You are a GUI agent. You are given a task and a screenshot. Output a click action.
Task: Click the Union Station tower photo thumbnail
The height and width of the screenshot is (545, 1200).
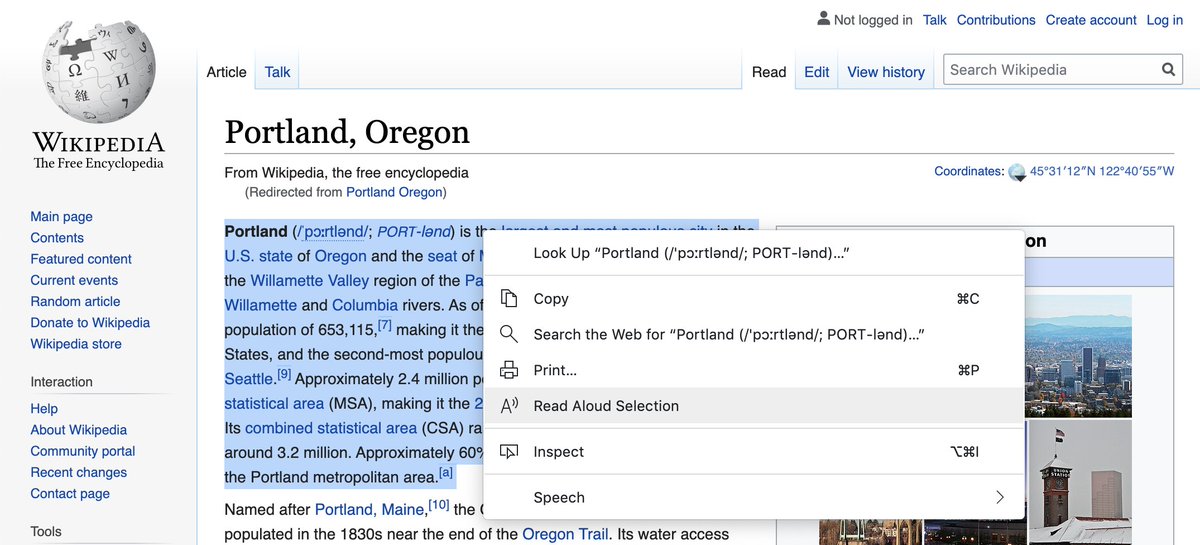1081,482
